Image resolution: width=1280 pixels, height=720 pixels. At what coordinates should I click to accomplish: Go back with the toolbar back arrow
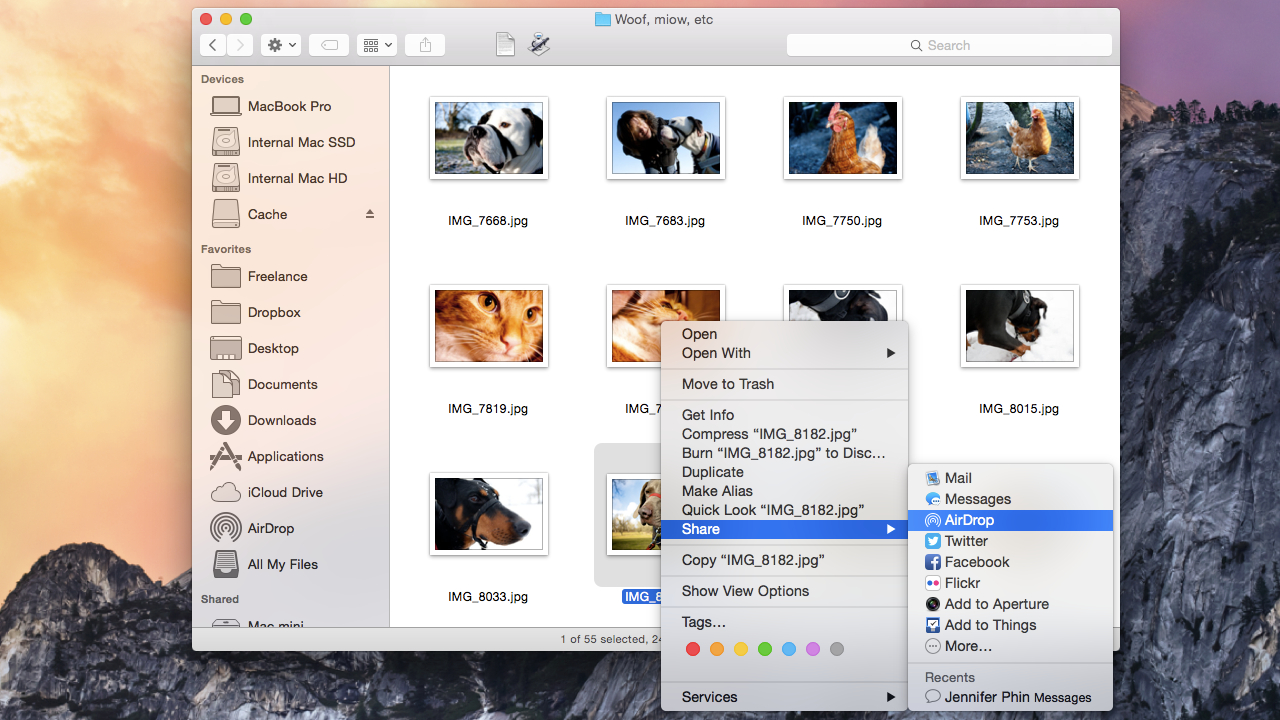point(213,45)
